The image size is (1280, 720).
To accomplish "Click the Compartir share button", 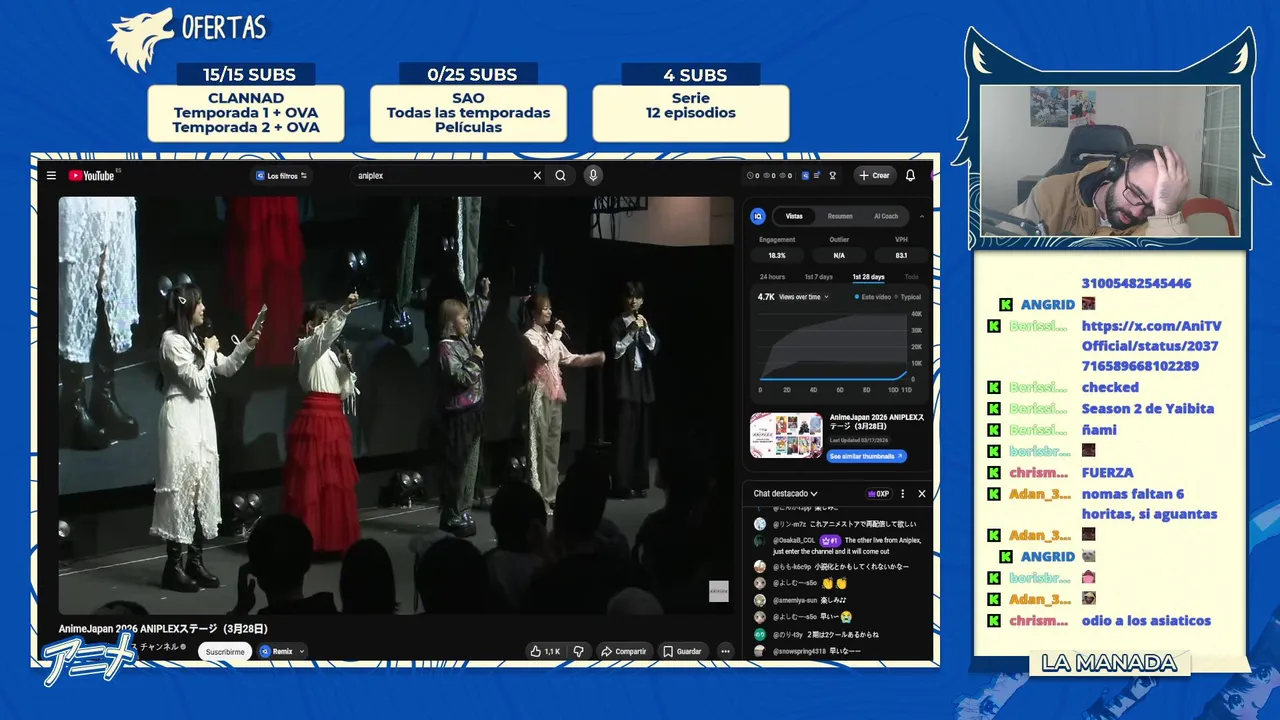I will 623,651.
